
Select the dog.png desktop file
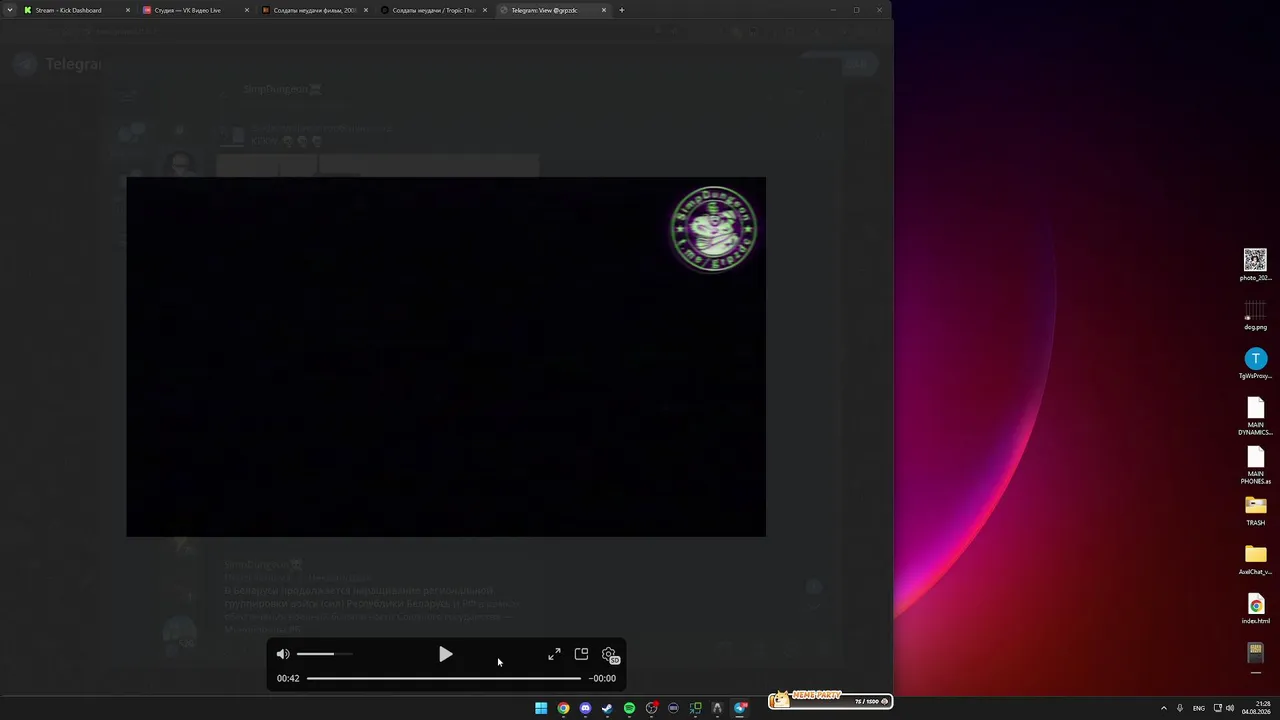click(1255, 315)
